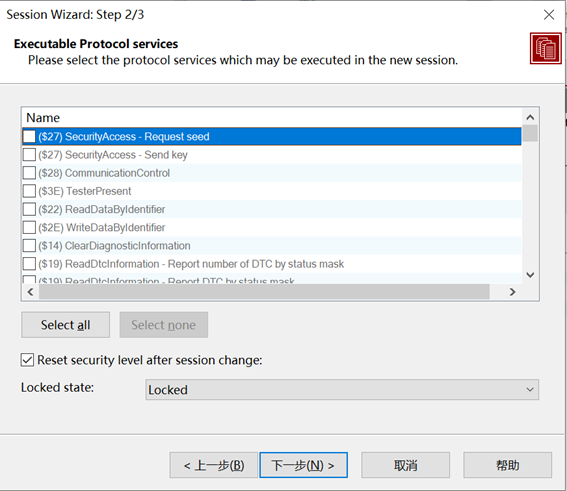Click the Name column header
The image size is (567, 491).
(x=43, y=118)
